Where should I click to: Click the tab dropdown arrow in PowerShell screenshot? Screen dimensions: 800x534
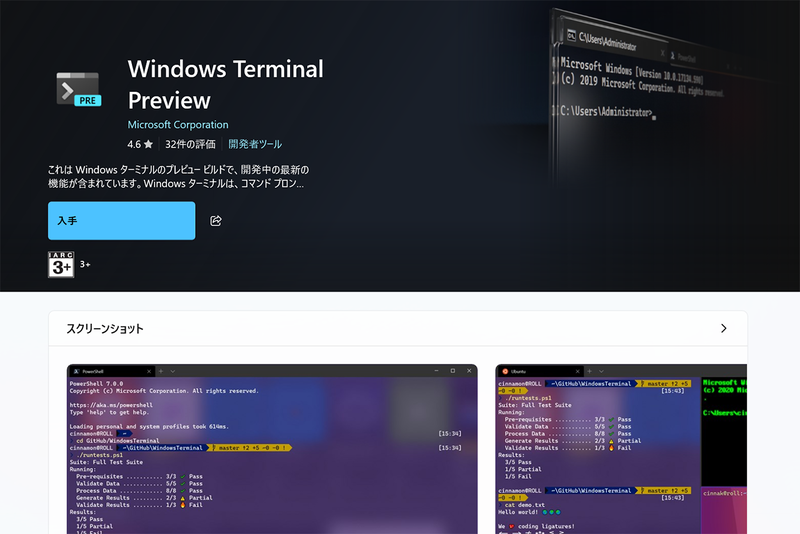(x=173, y=371)
